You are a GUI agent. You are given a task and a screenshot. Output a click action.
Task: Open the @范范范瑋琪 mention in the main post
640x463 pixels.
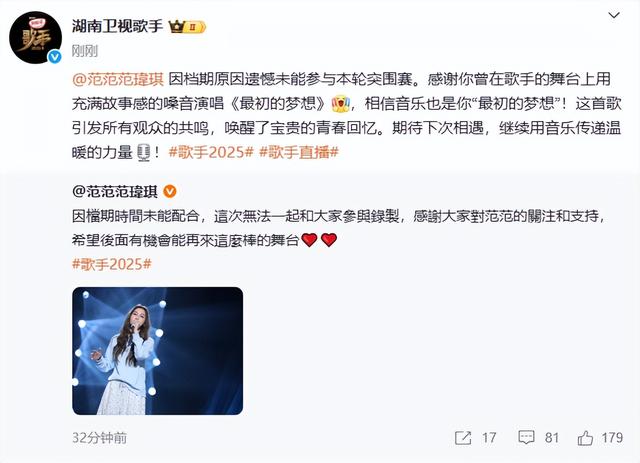click(118, 79)
